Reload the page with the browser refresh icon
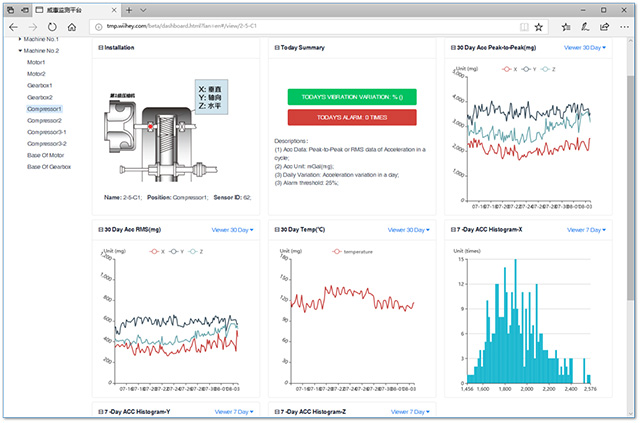The height and width of the screenshot is (423, 640). (x=52, y=27)
